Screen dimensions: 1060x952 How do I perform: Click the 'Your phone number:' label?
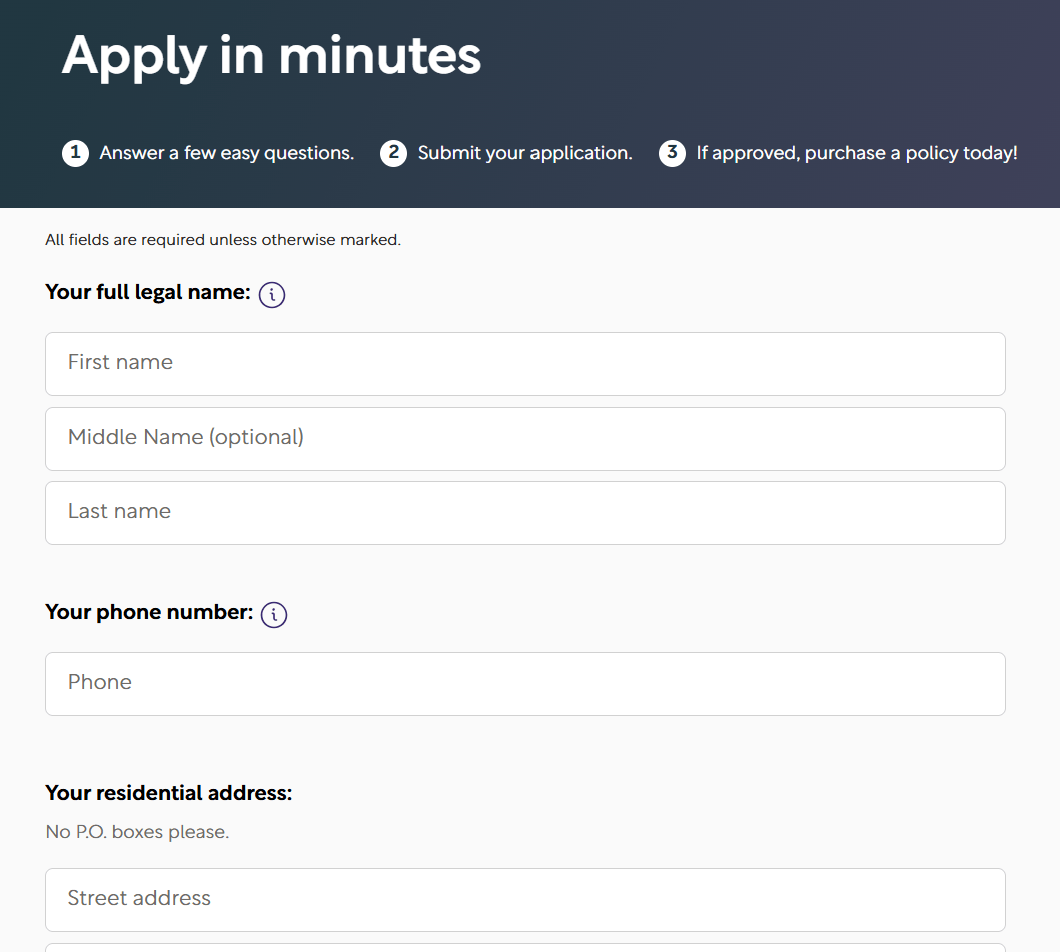click(x=149, y=612)
